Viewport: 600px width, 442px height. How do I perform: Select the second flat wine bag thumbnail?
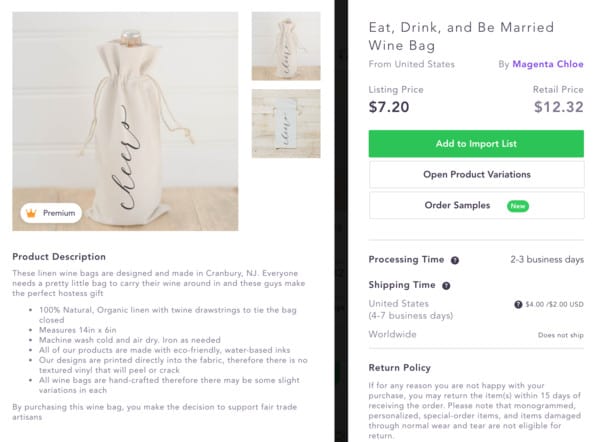pos(286,123)
